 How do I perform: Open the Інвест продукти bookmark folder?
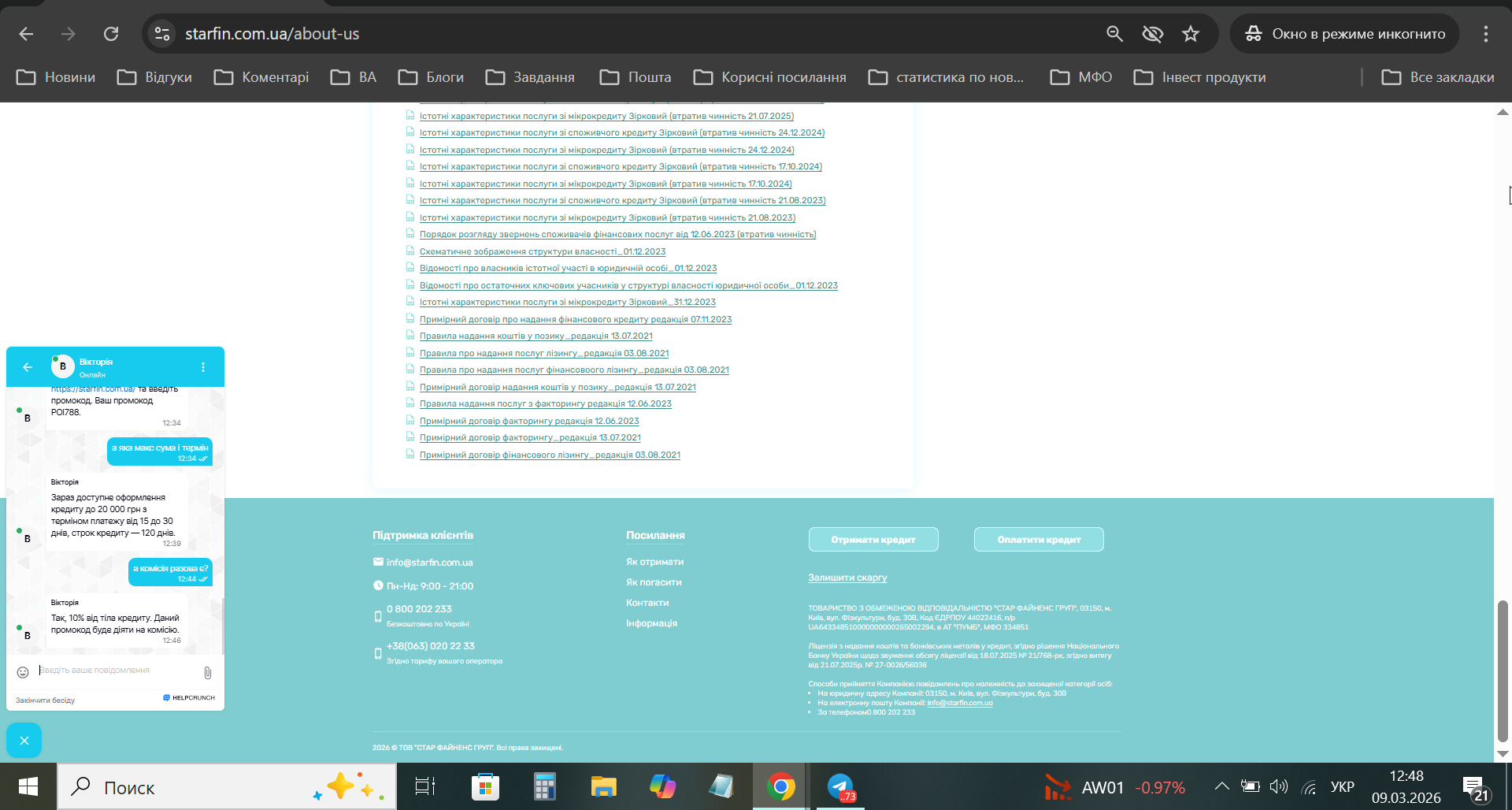point(1200,77)
